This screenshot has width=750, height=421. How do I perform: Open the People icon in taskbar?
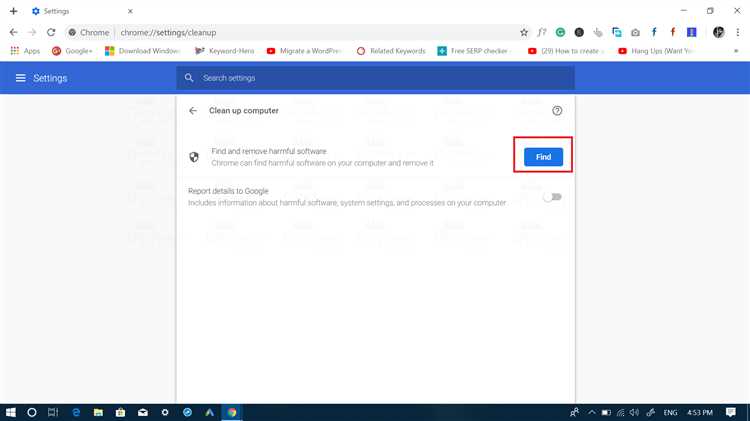click(x=574, y=412)
